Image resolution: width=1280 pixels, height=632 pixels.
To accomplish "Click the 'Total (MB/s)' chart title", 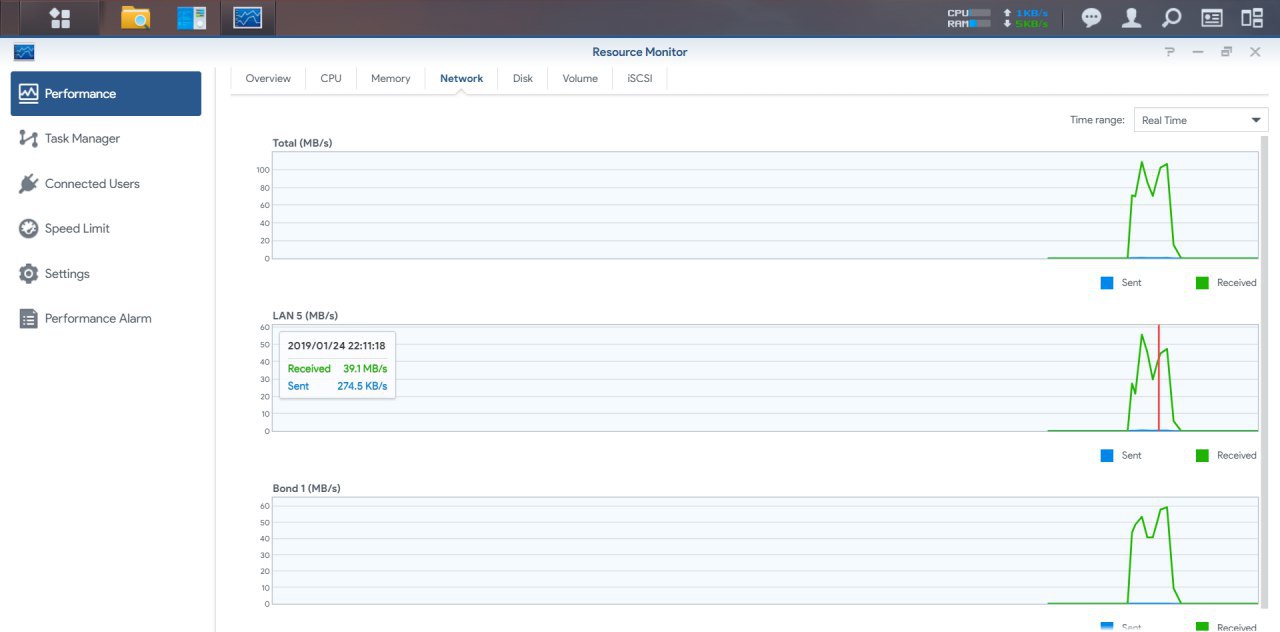I will (x=302, y=143).
